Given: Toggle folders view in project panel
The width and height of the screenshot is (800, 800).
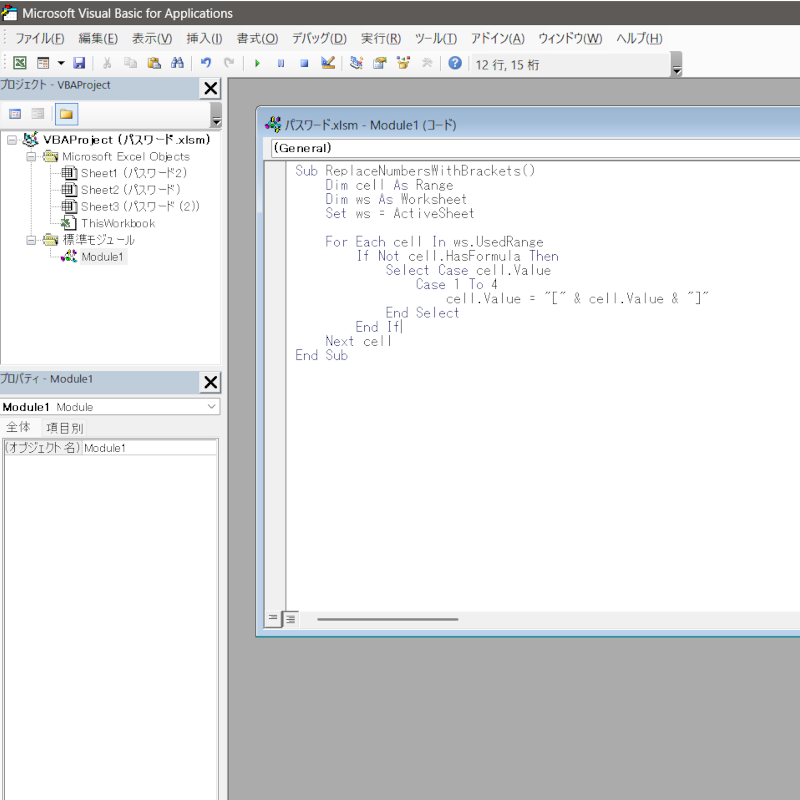Looking at the screenshot, I should [x=66, y=114].
